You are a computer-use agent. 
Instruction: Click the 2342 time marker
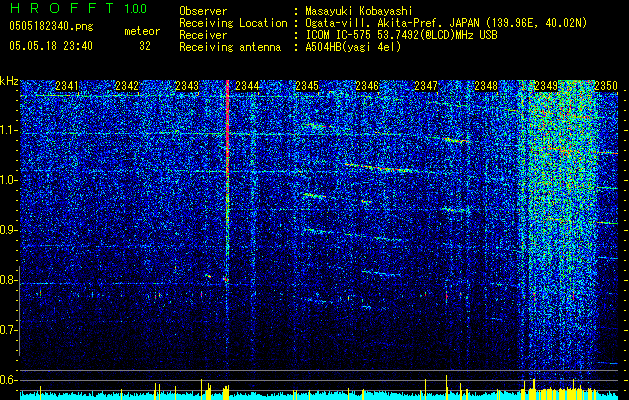[127, 86]
